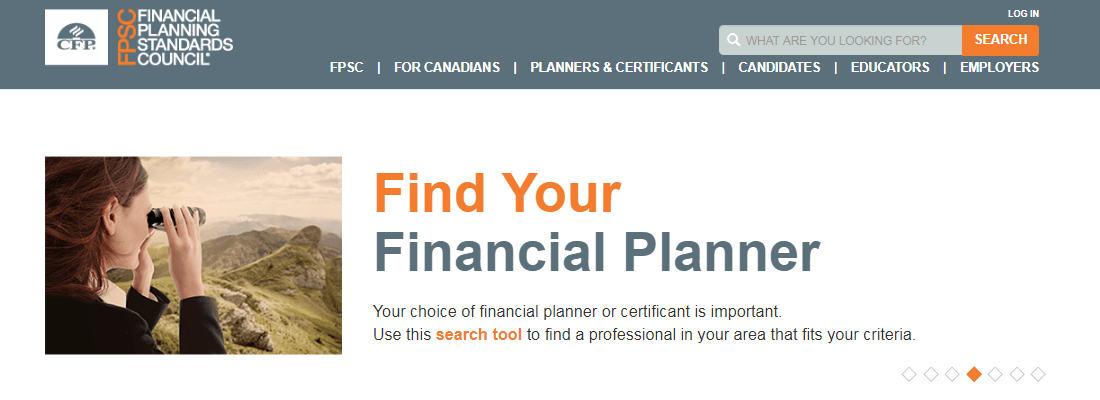
Task: Select the last carousel diamond indicator
Action: coord(1038,374)
